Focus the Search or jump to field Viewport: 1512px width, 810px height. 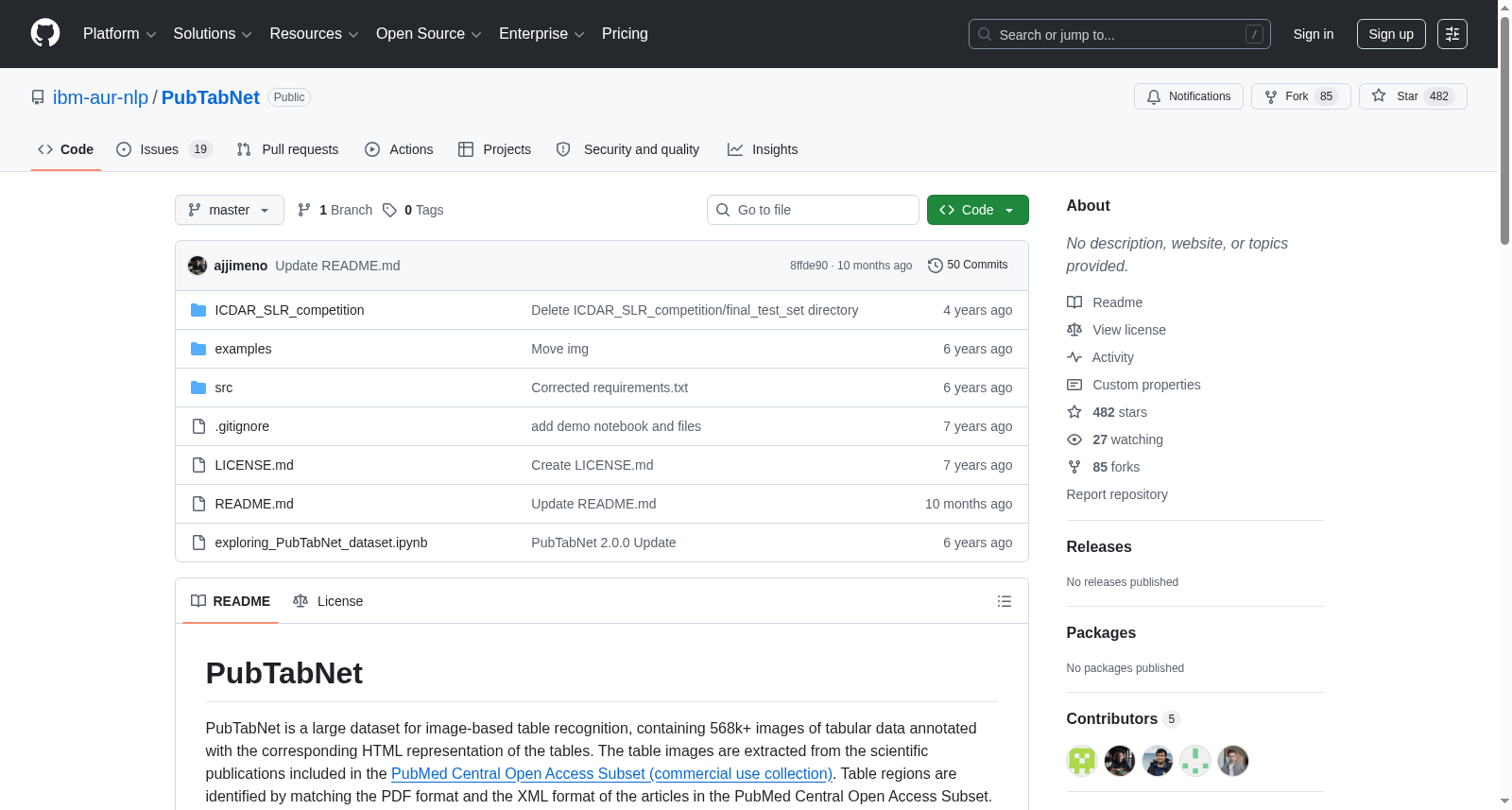[x=1120, y=34]
